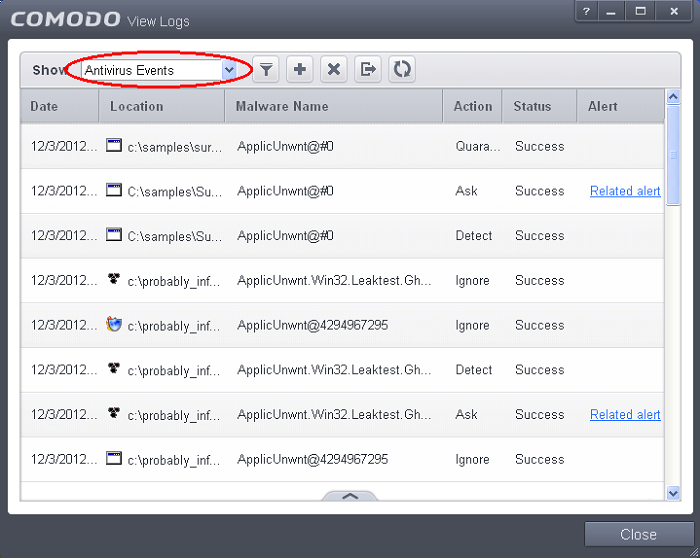
Task: Click the export logs arrow icon
Action: [368, 70]
